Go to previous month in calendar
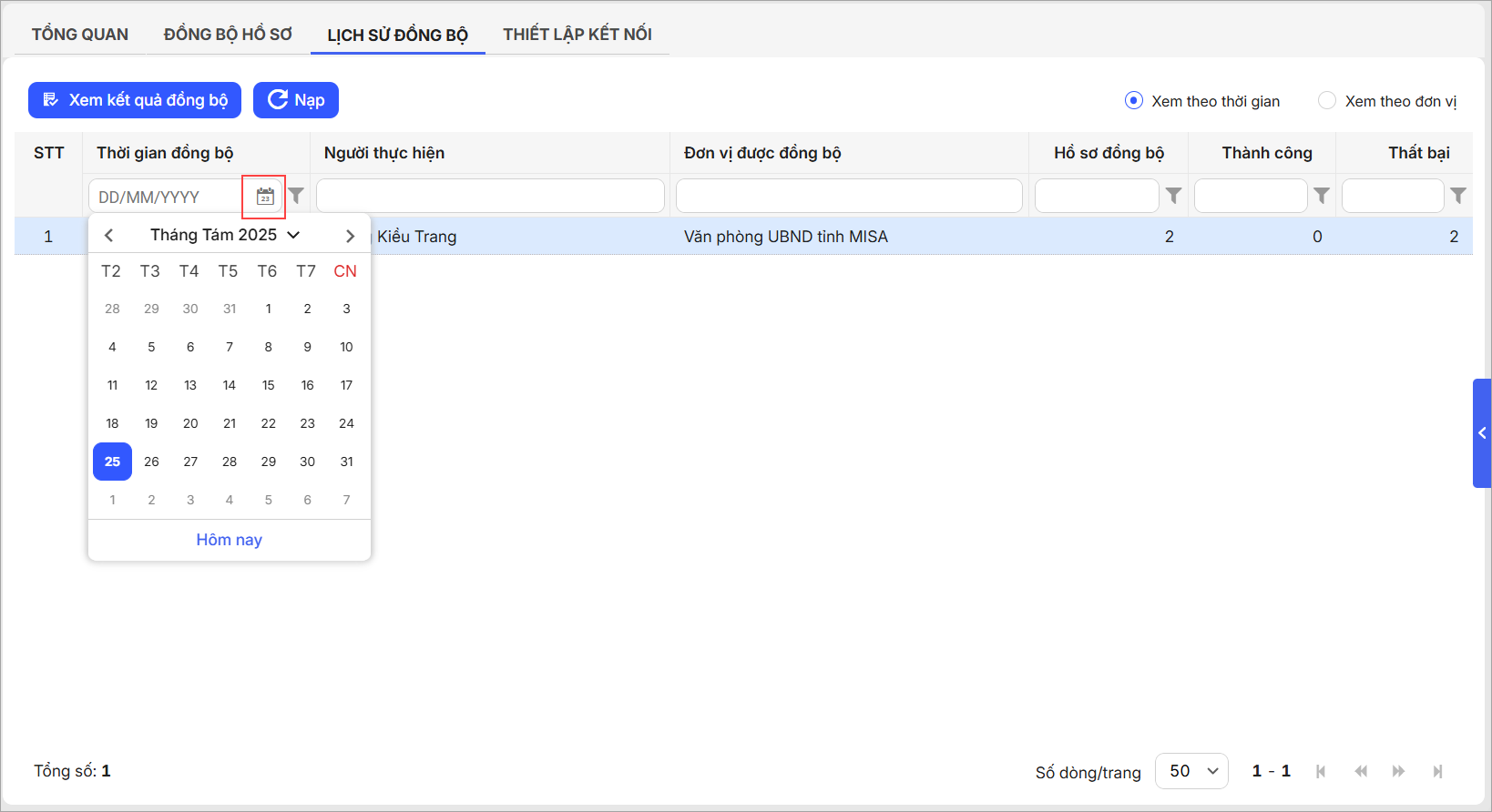The image size is (1492, 812). 109,236
